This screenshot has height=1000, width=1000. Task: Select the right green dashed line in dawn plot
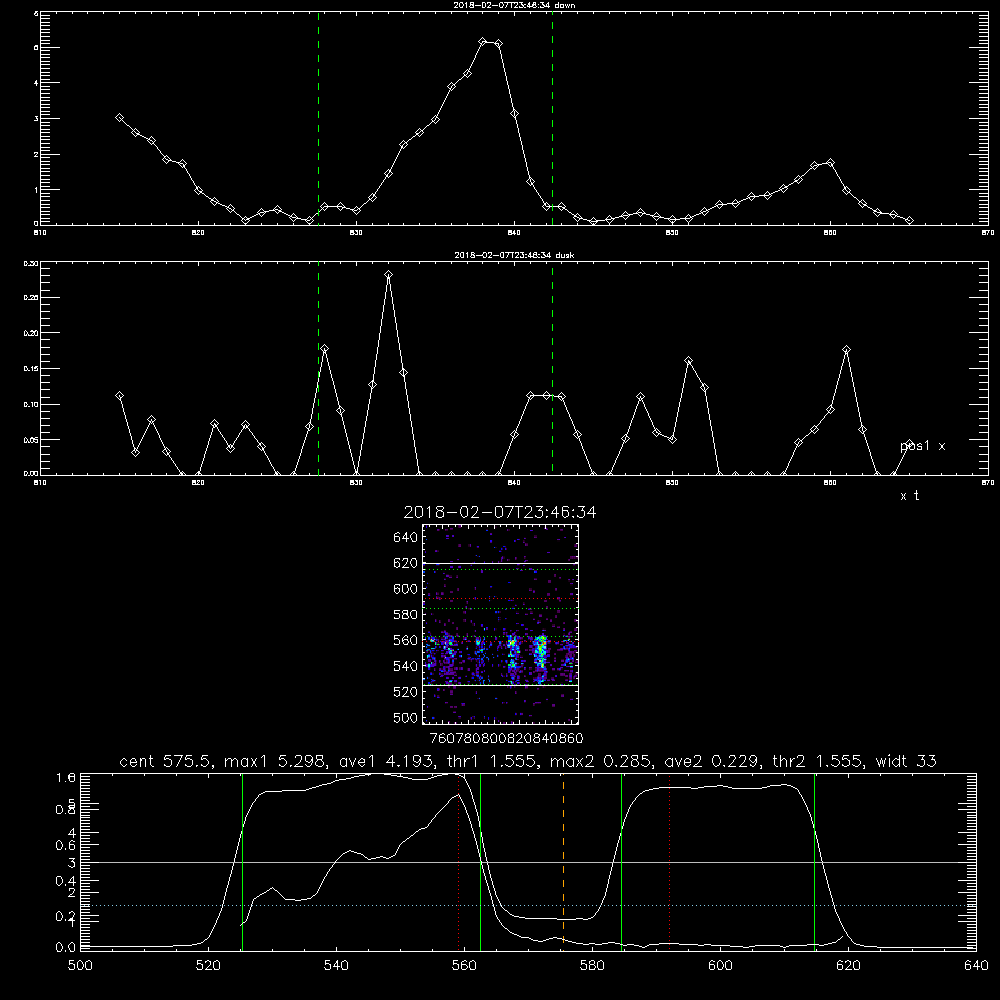552,119
